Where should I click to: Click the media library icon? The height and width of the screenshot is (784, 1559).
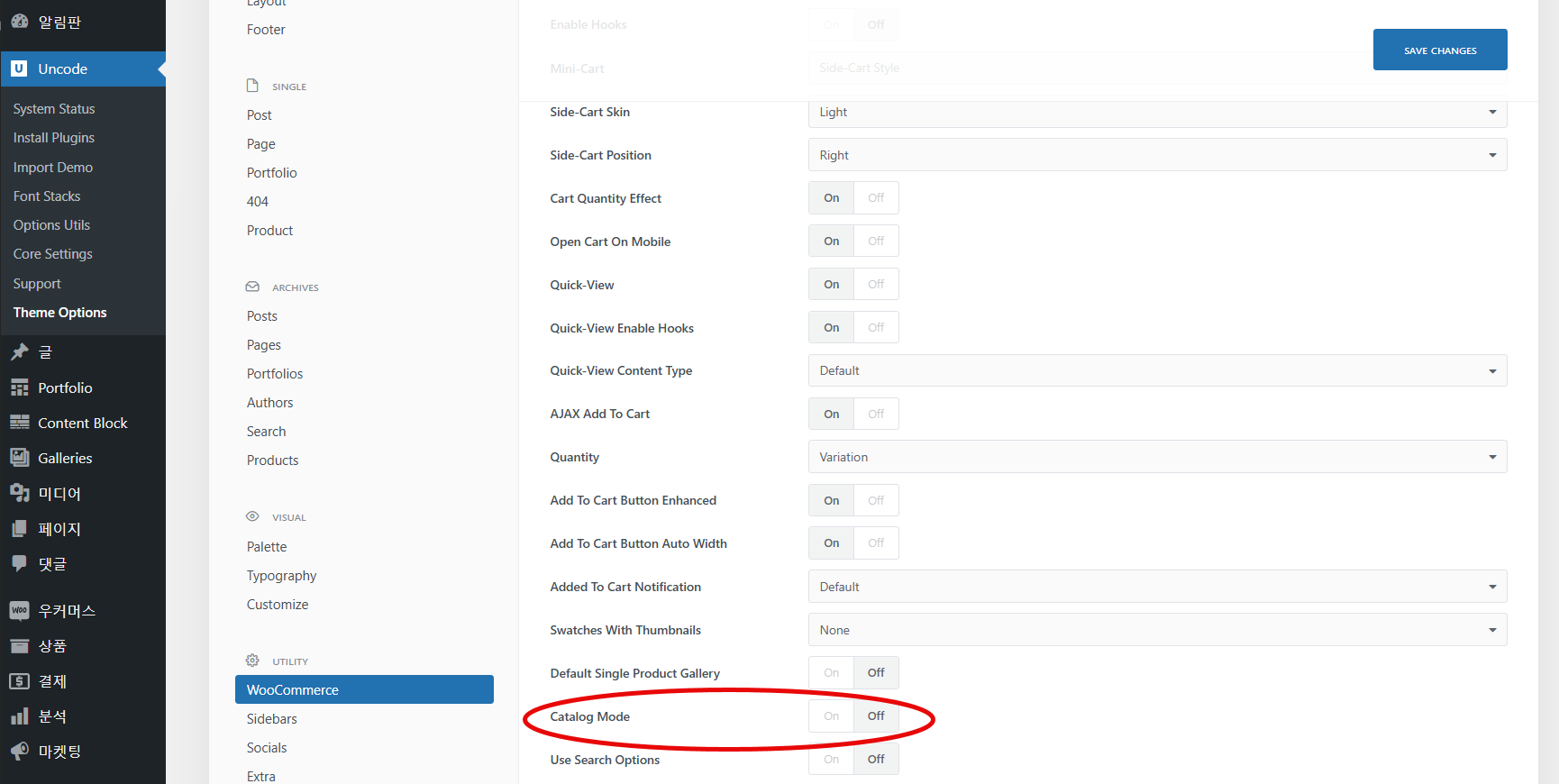pos(20,493)
